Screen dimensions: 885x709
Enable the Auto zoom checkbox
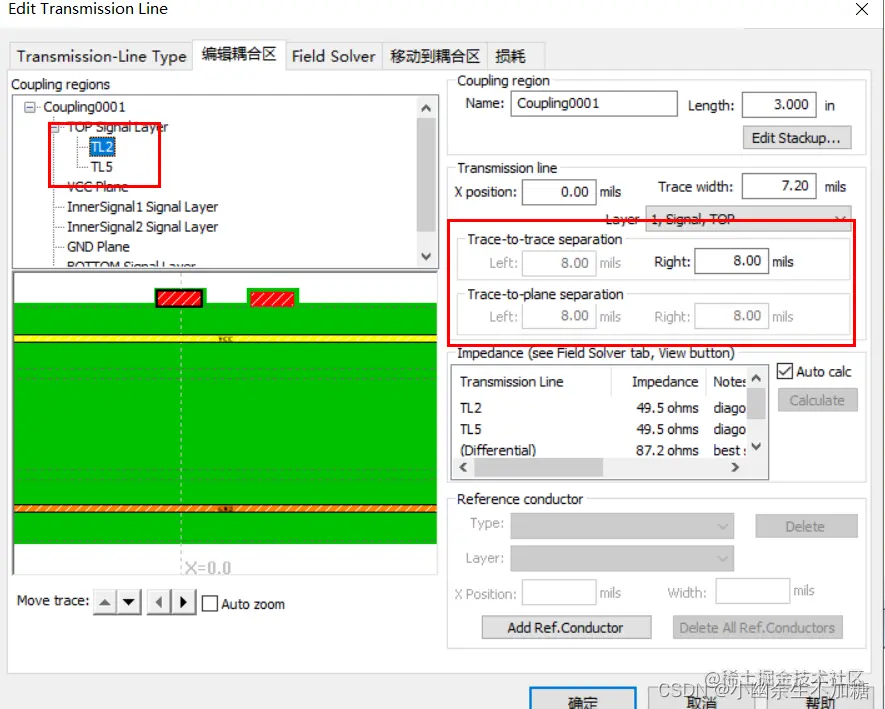(210, 603)
